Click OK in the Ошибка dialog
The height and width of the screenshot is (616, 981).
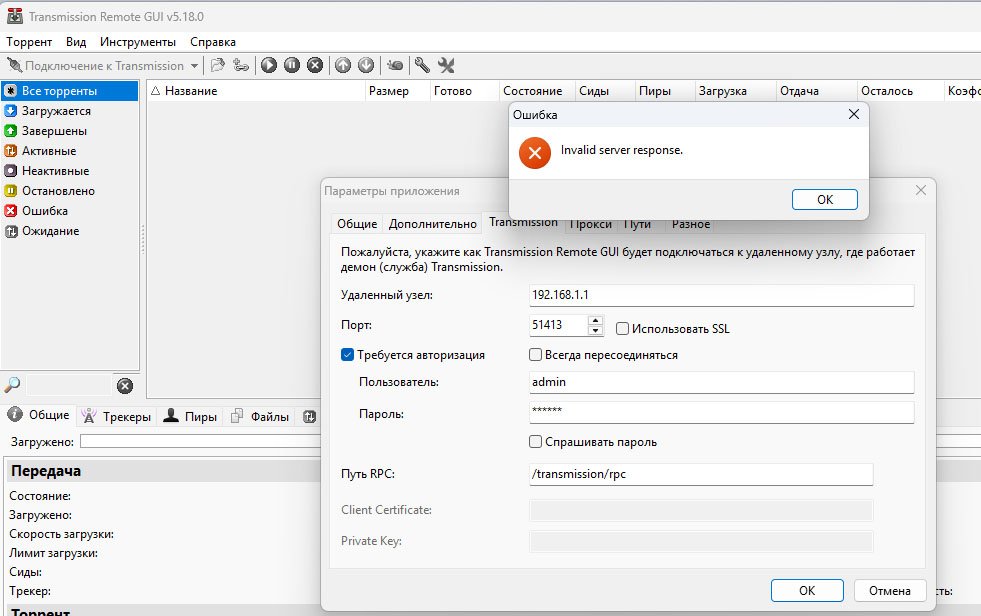[824, 199]
